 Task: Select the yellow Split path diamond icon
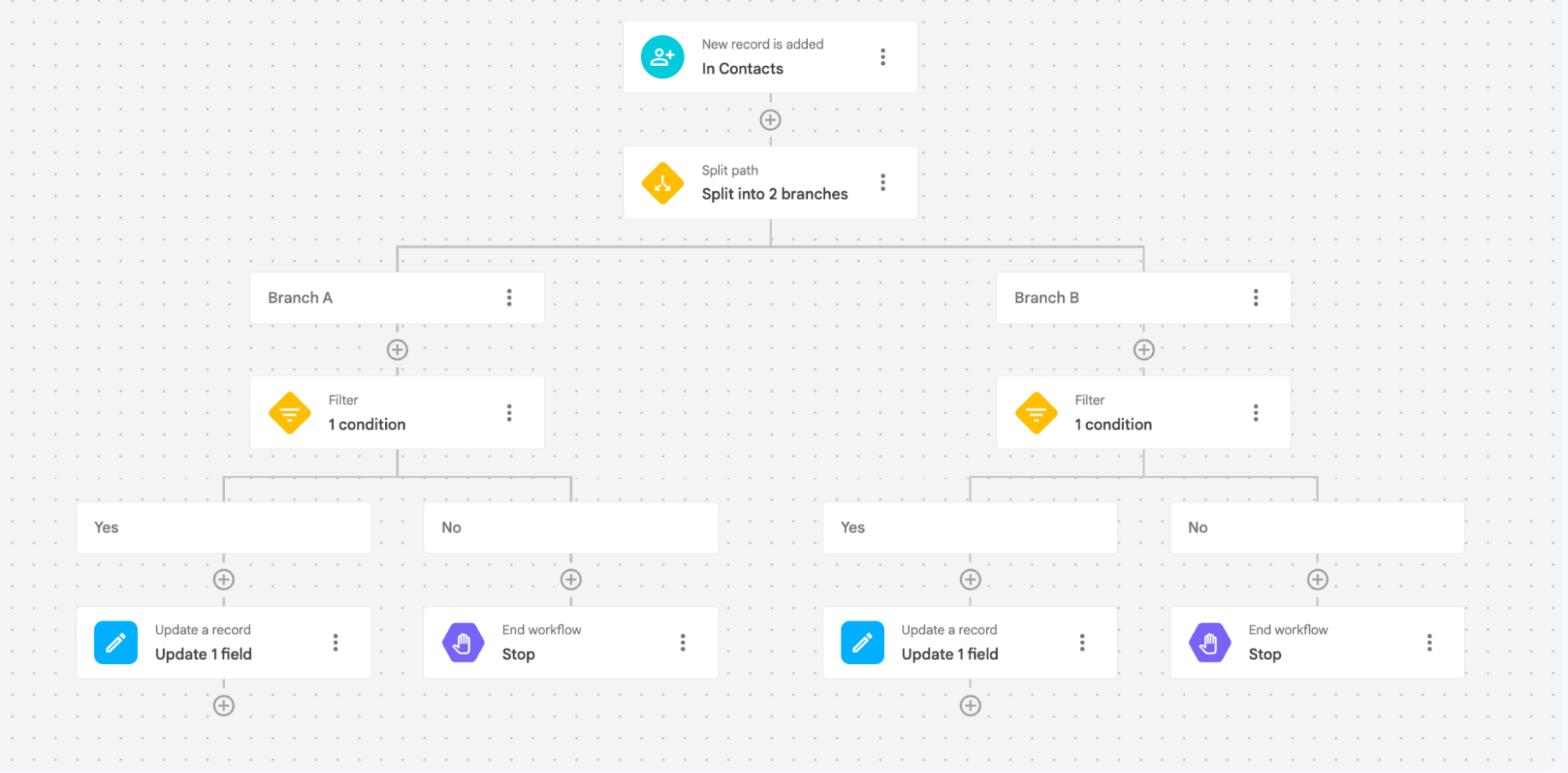pyautogui.click(x=662, y=182)
